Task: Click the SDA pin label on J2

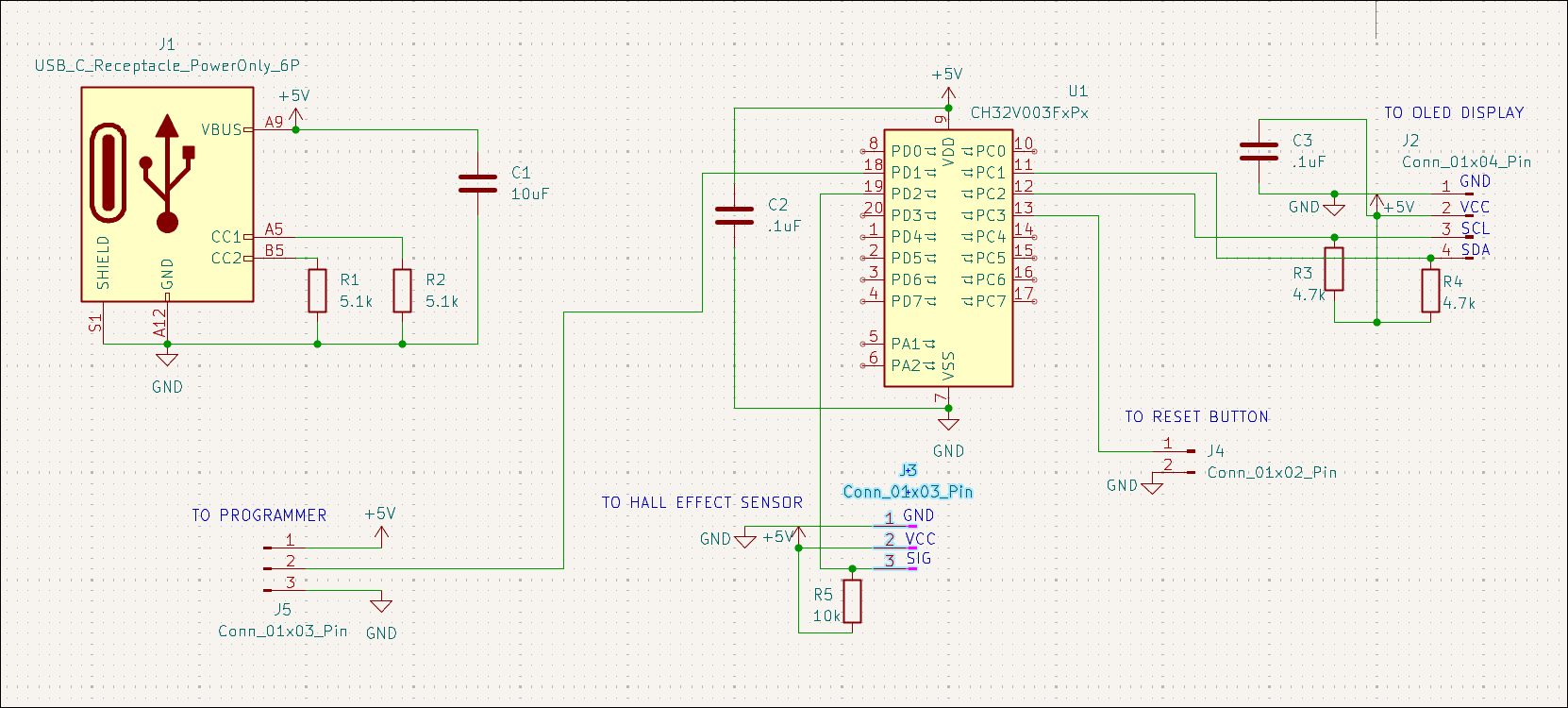Action: coord(1475,250)
